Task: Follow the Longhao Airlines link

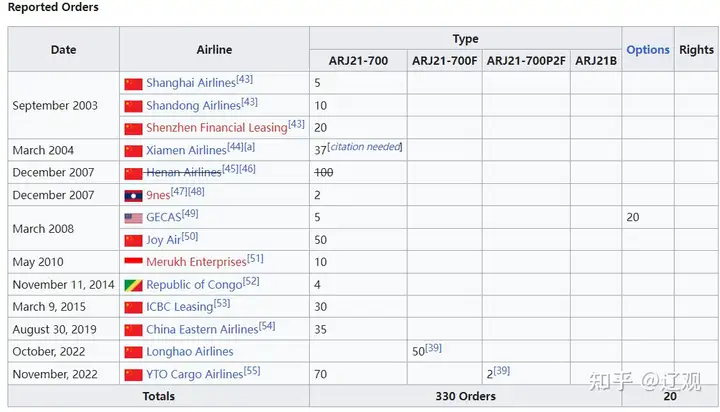Action: click(x=190, y=352)
